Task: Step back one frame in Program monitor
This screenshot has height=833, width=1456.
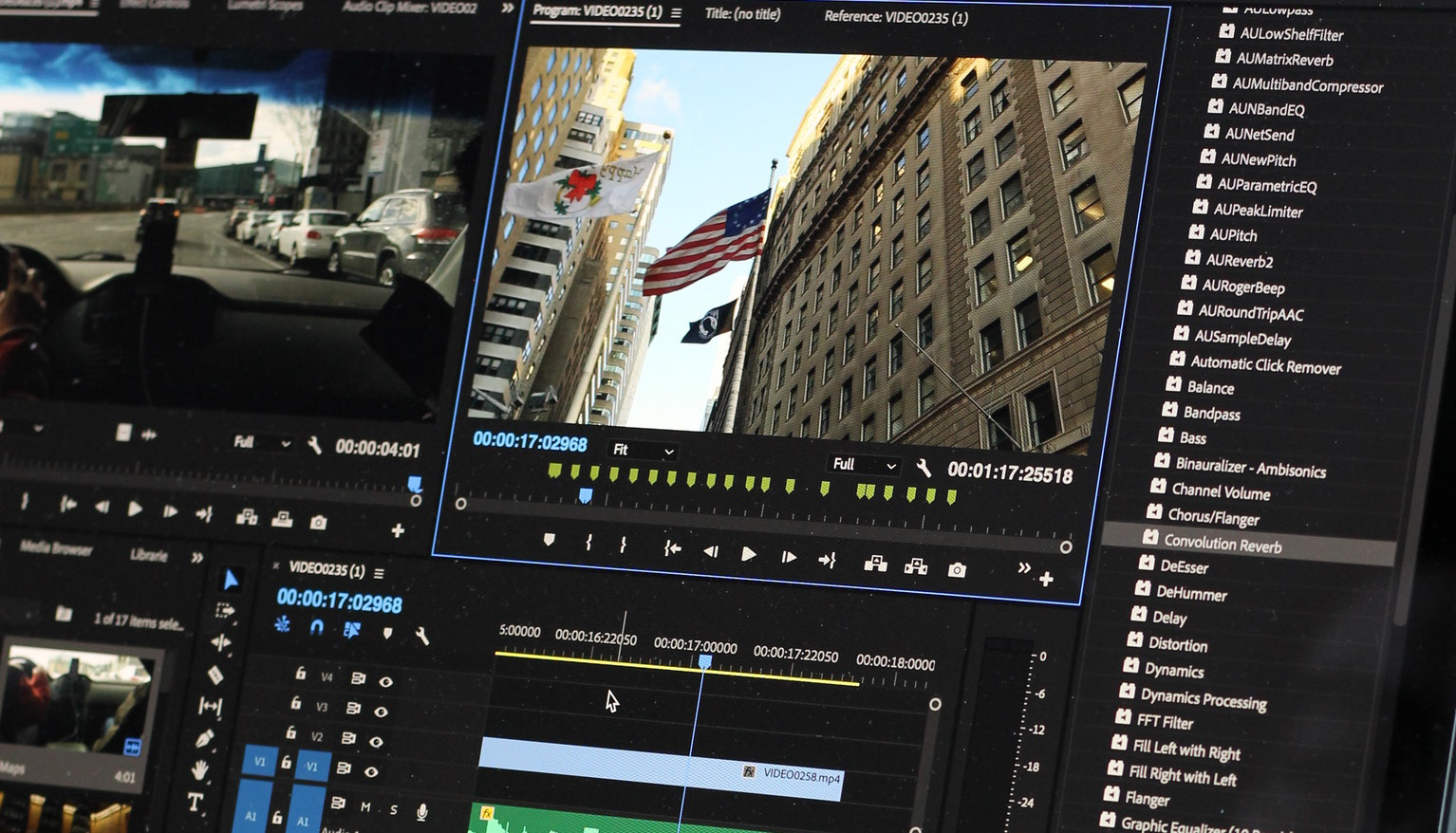Action: [710, 550]
